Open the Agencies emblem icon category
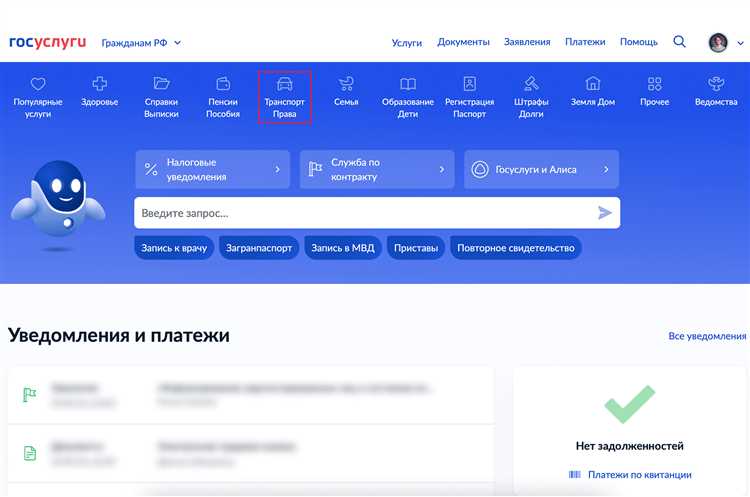 (x=716, y=85)
